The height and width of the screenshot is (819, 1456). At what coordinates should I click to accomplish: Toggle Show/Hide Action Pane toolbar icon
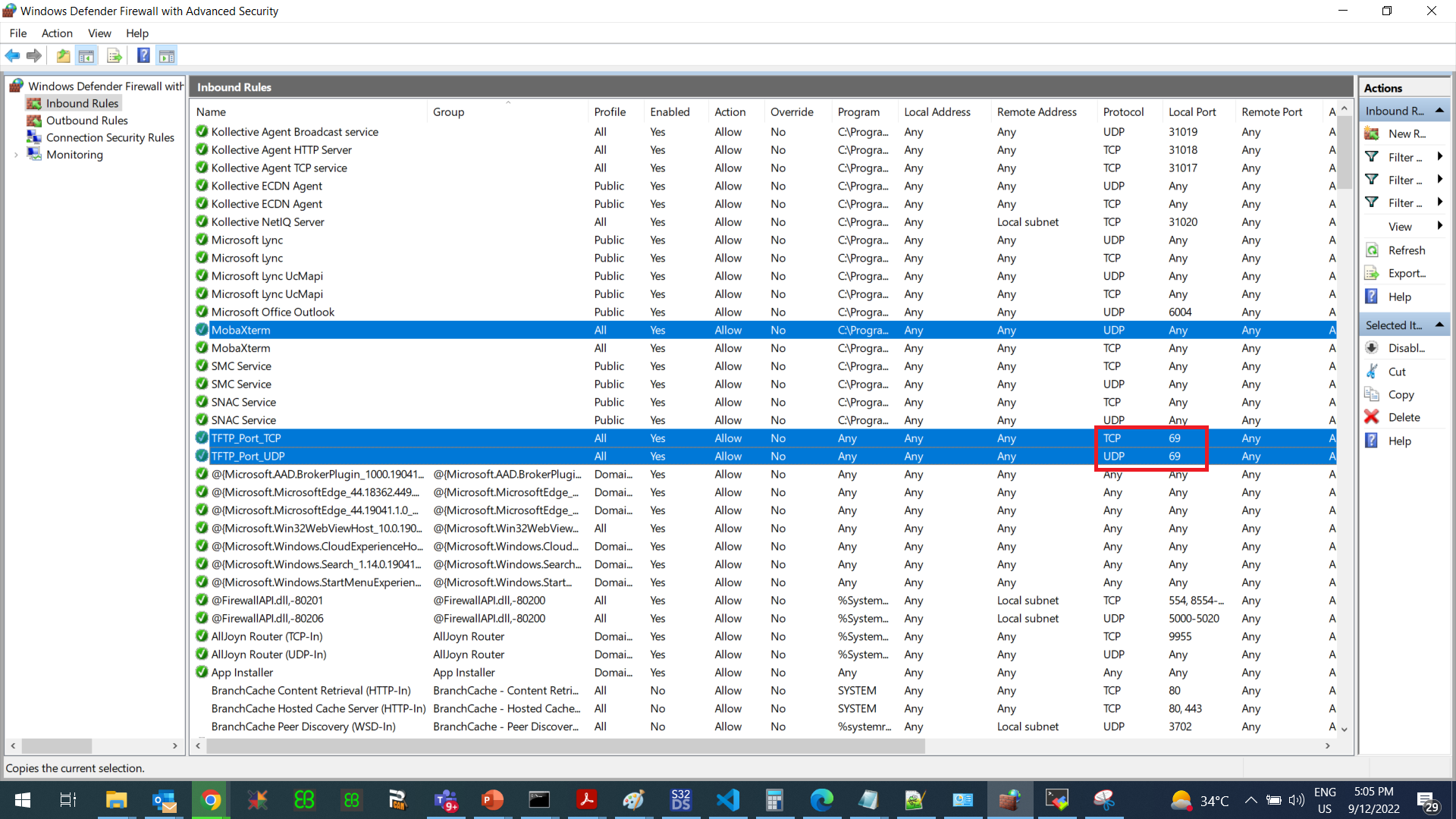pyautogui.click(x=167, y=55)
